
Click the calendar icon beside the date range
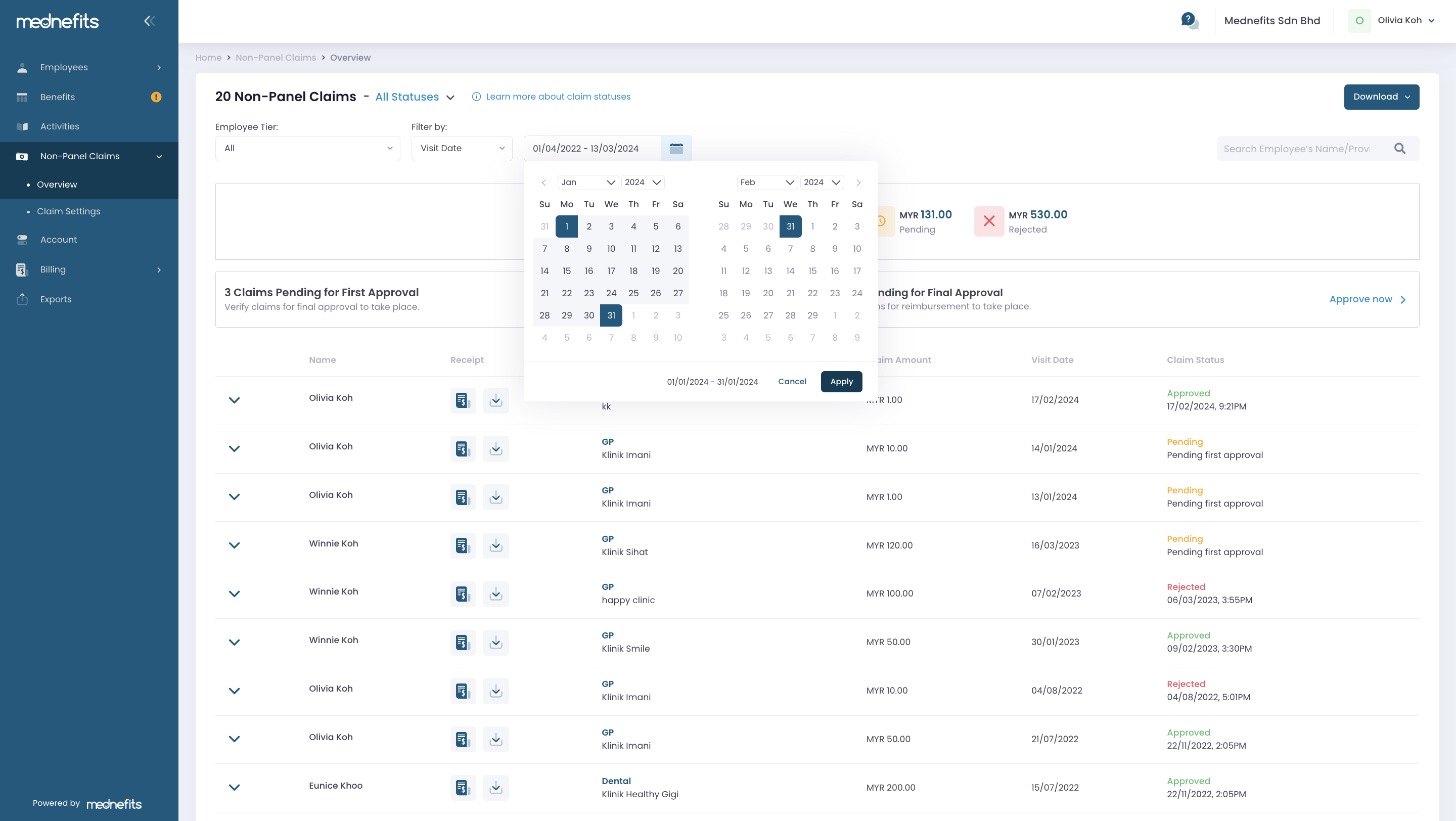676,148
